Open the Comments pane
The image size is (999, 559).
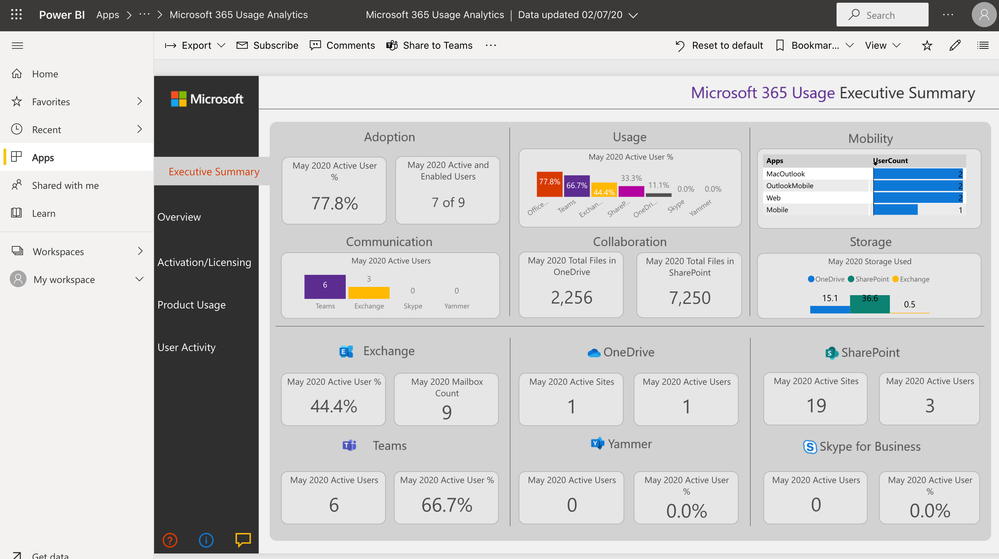click(342, 45)
